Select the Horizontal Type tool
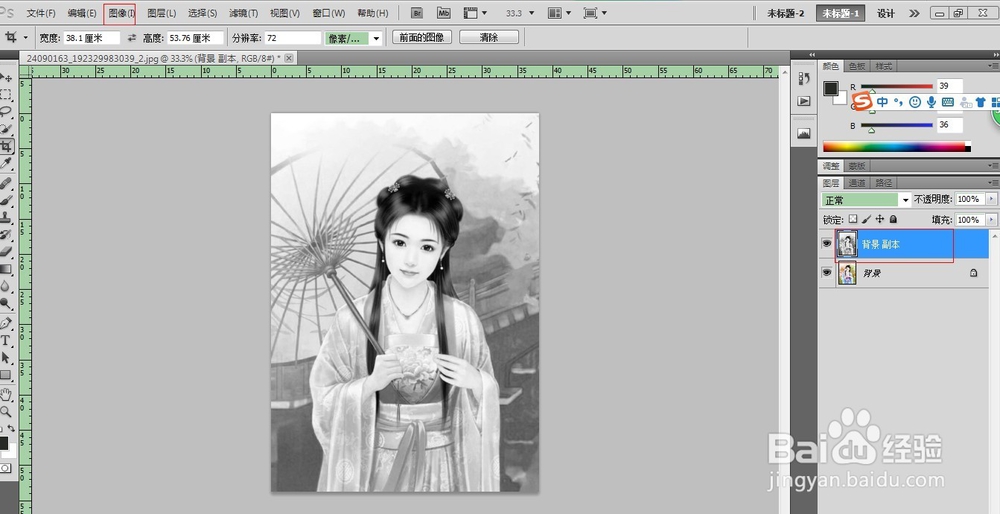This screenshot has height=514, width=1000. 6,341
